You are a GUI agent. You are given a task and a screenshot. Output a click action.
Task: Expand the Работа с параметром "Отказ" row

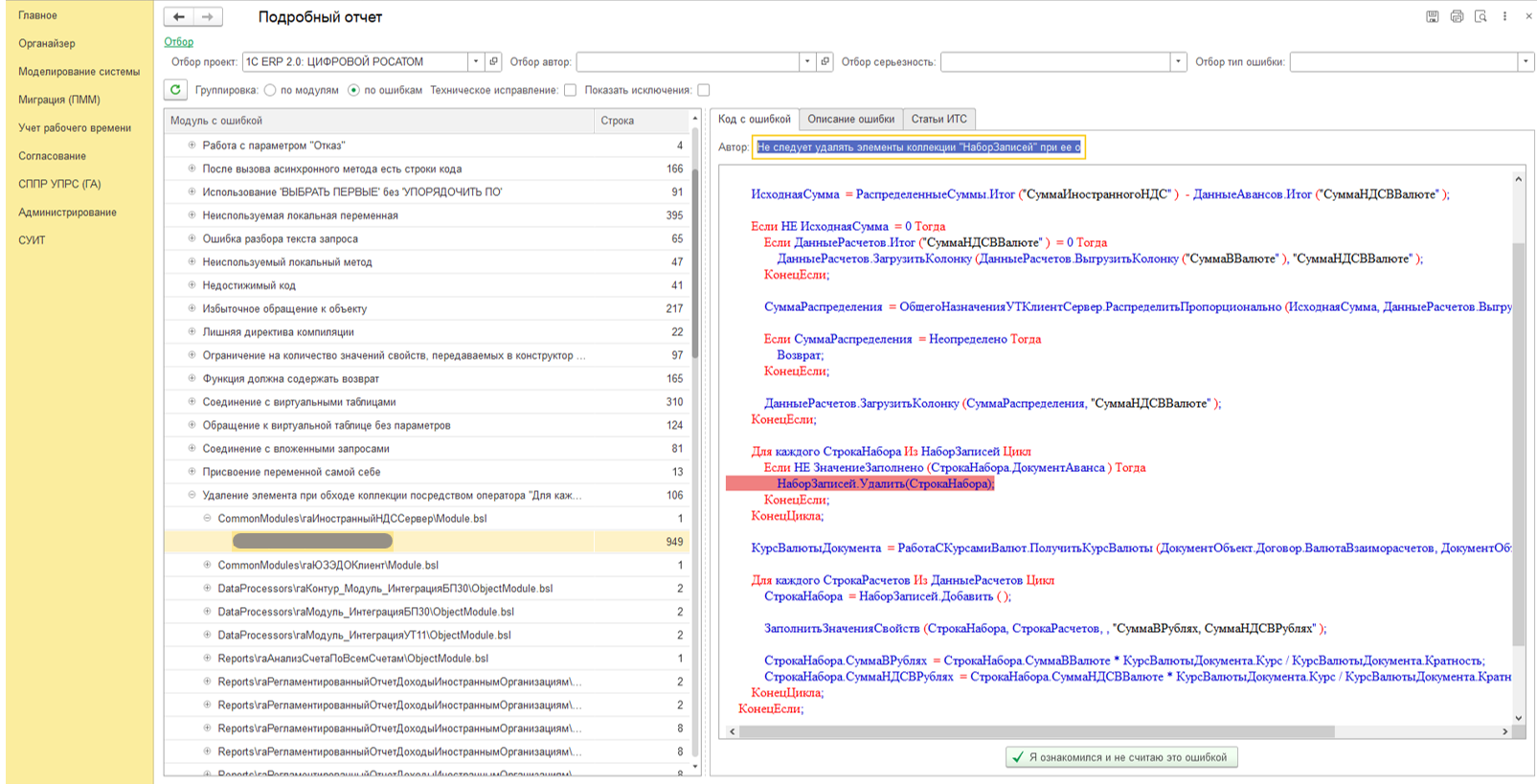click(x=192, y=146)
